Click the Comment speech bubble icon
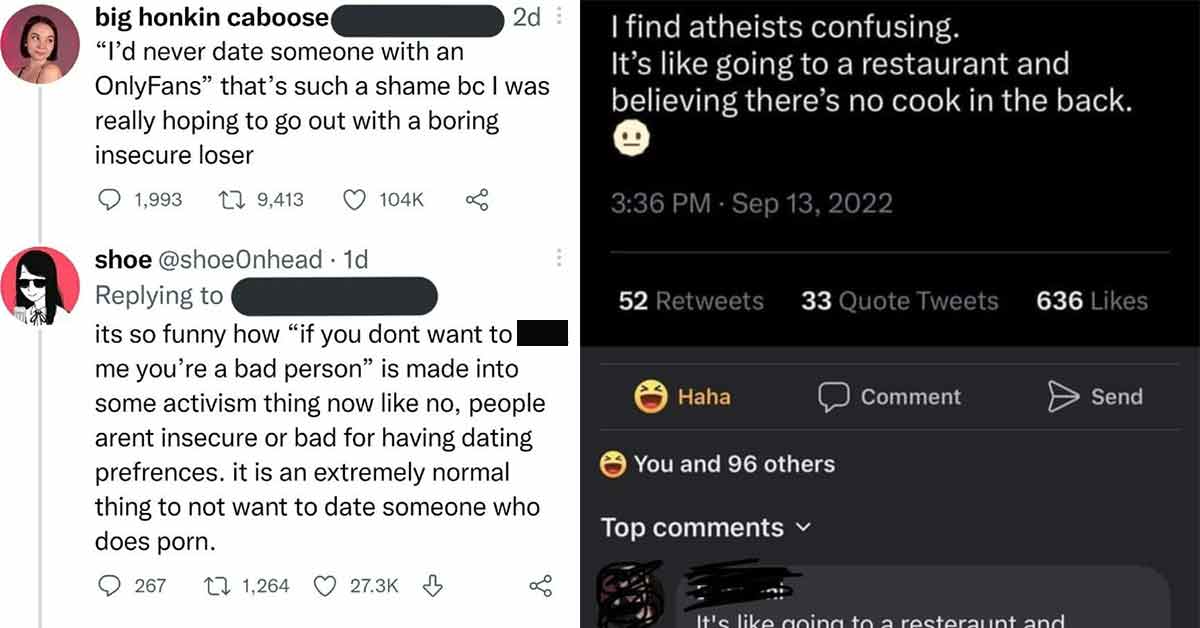The height and width of the screenshot is (628, 1200). tap(832, 396)
